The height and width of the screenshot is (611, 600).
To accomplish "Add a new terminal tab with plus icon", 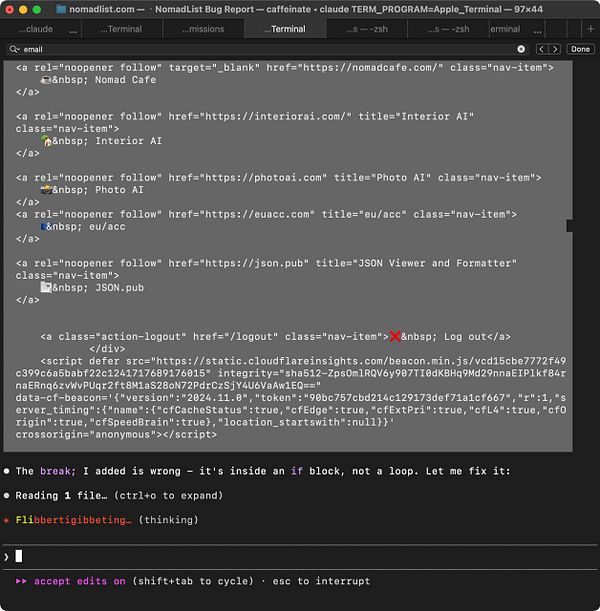I will [590, 29].
